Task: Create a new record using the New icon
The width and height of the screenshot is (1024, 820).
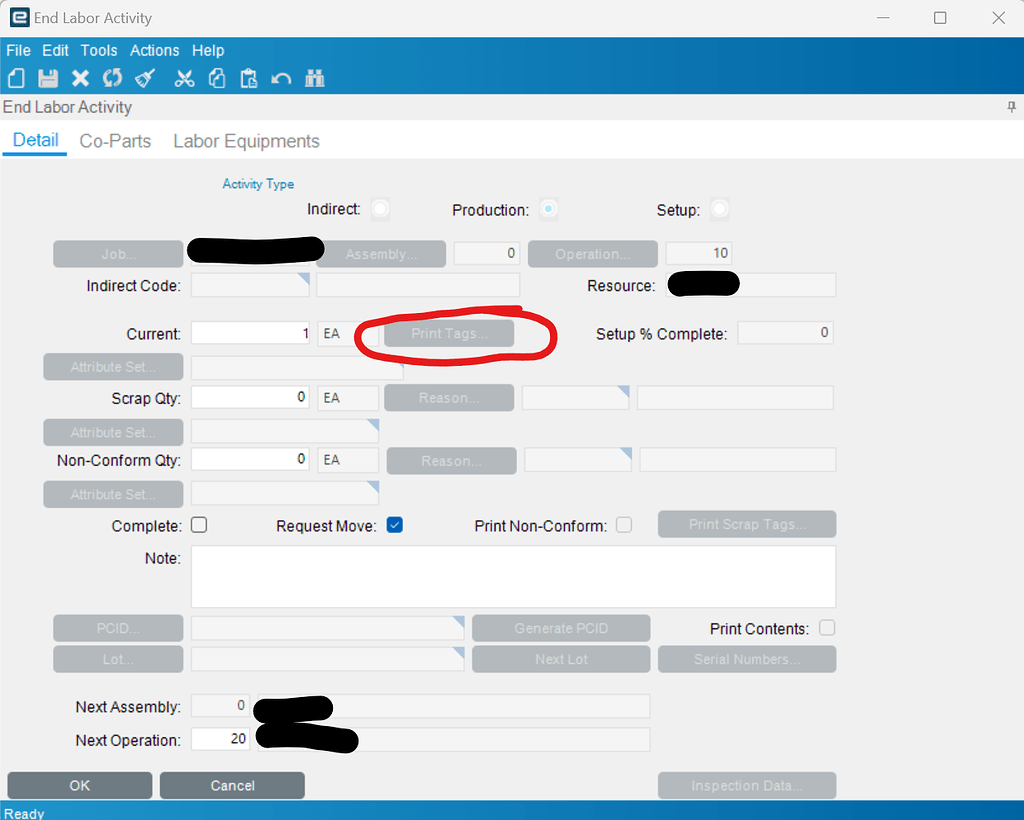Action: click(16, 78)
